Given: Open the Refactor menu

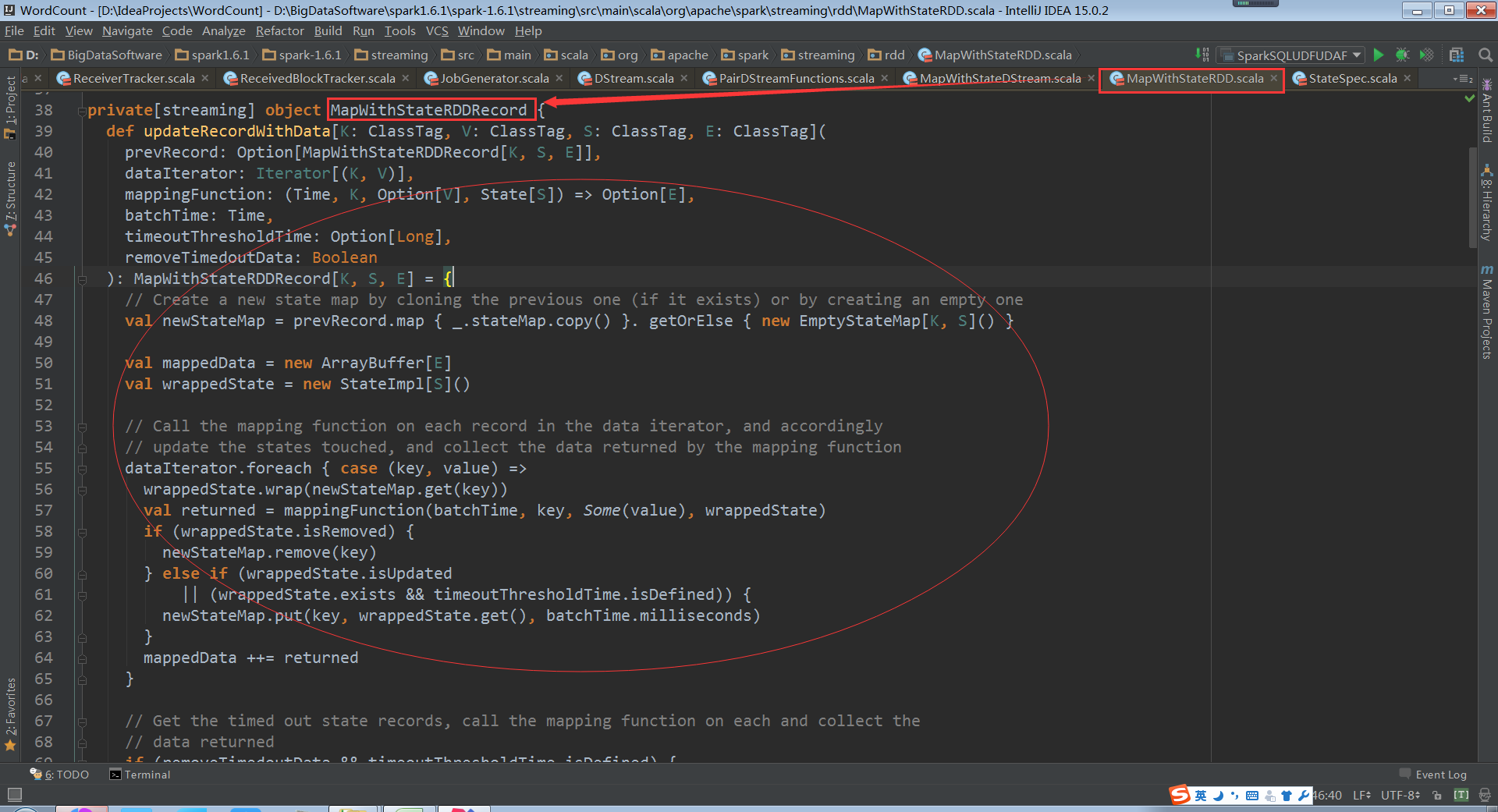Looking at the screenshot, I should click(279, 31).
